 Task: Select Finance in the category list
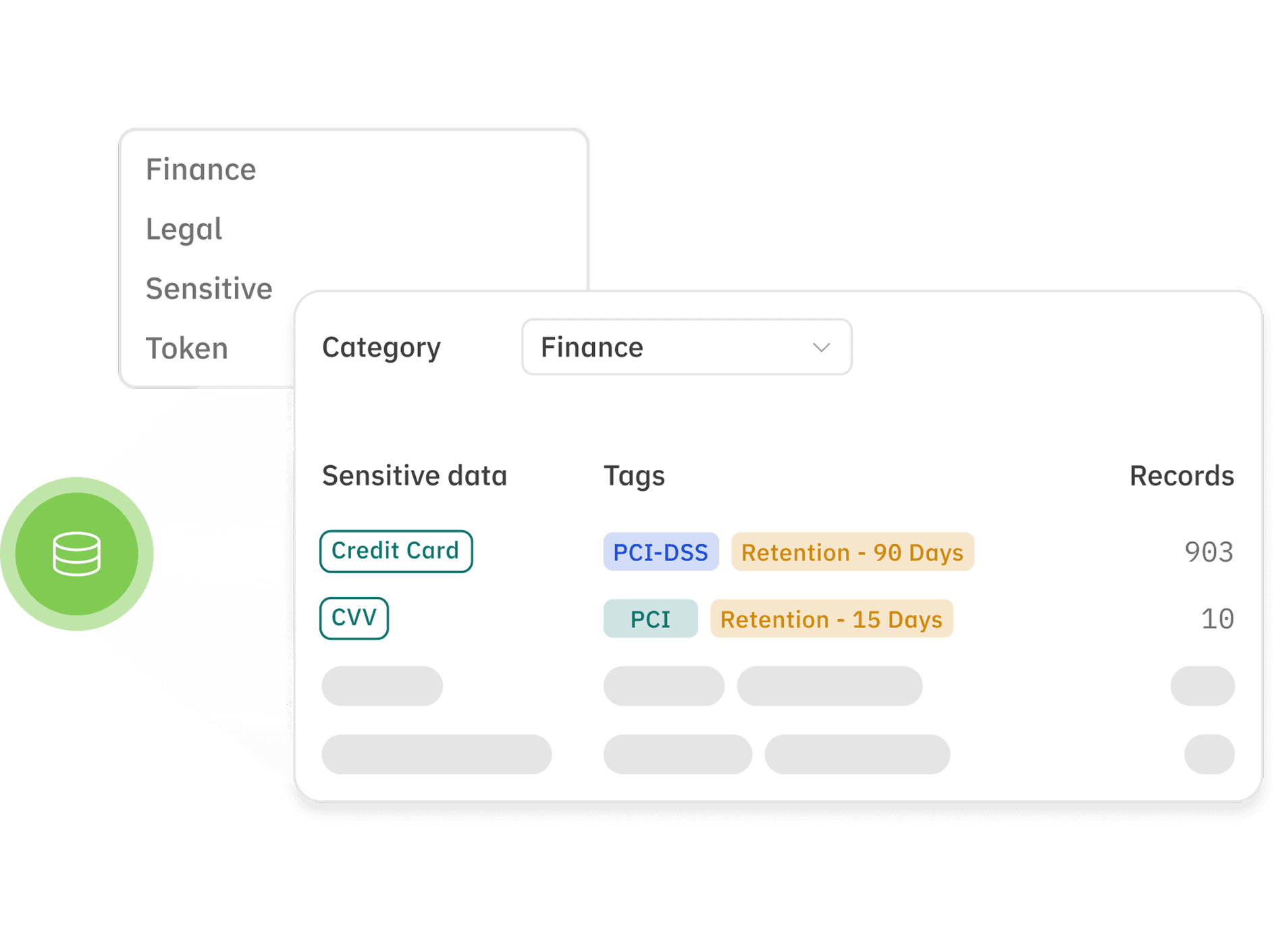201,169
